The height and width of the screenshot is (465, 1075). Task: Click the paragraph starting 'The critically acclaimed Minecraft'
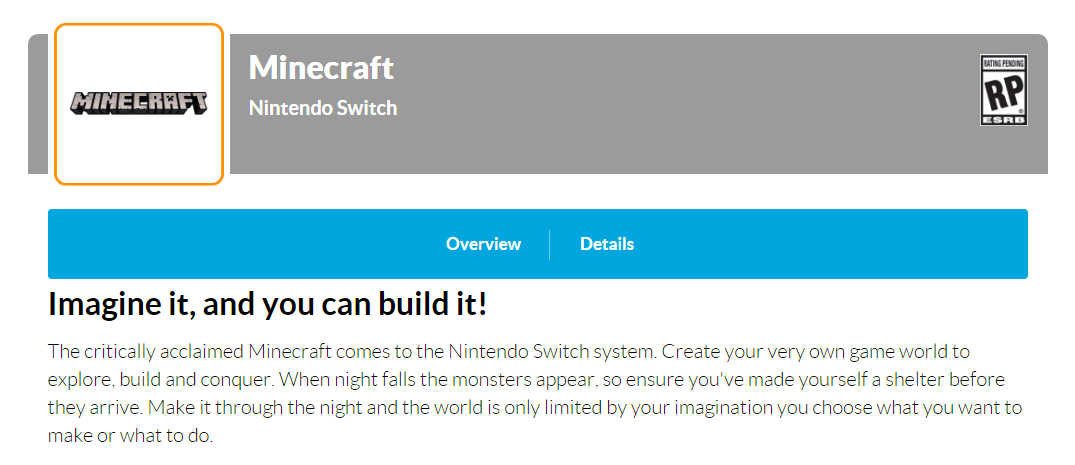pyautogui.click(x=535, y=394)
